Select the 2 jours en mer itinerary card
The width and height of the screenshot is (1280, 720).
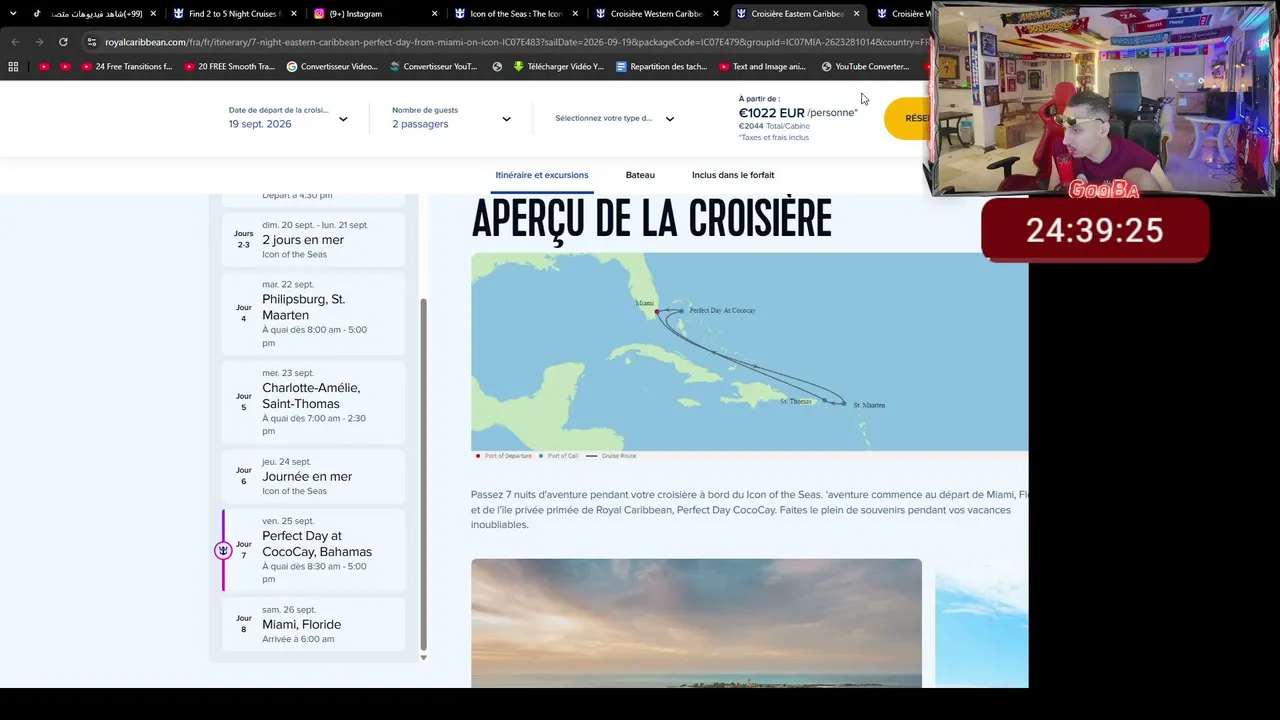pyautogui.click(x=314, y=240)
